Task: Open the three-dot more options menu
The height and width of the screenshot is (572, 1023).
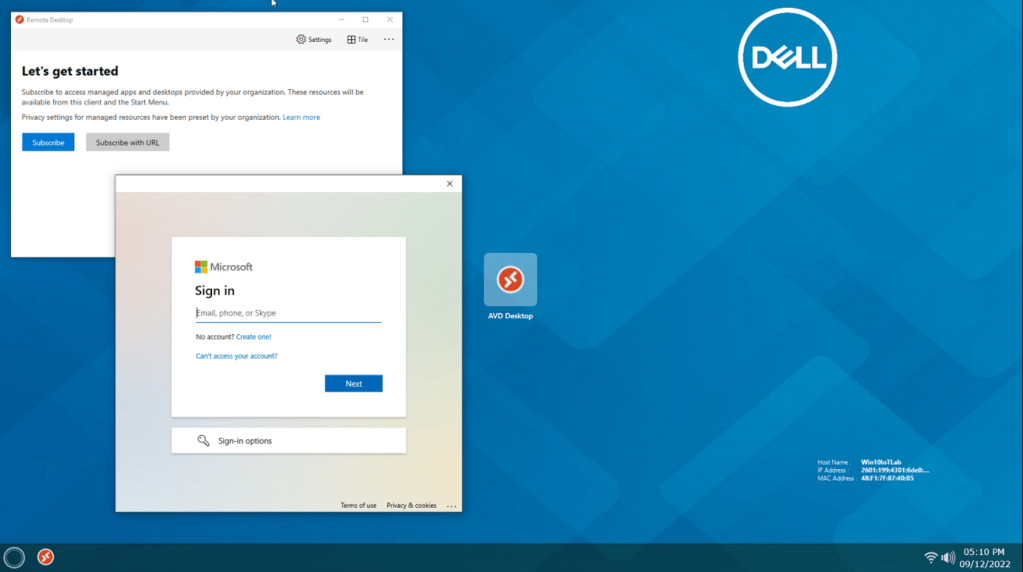Action: coord(389,40)
